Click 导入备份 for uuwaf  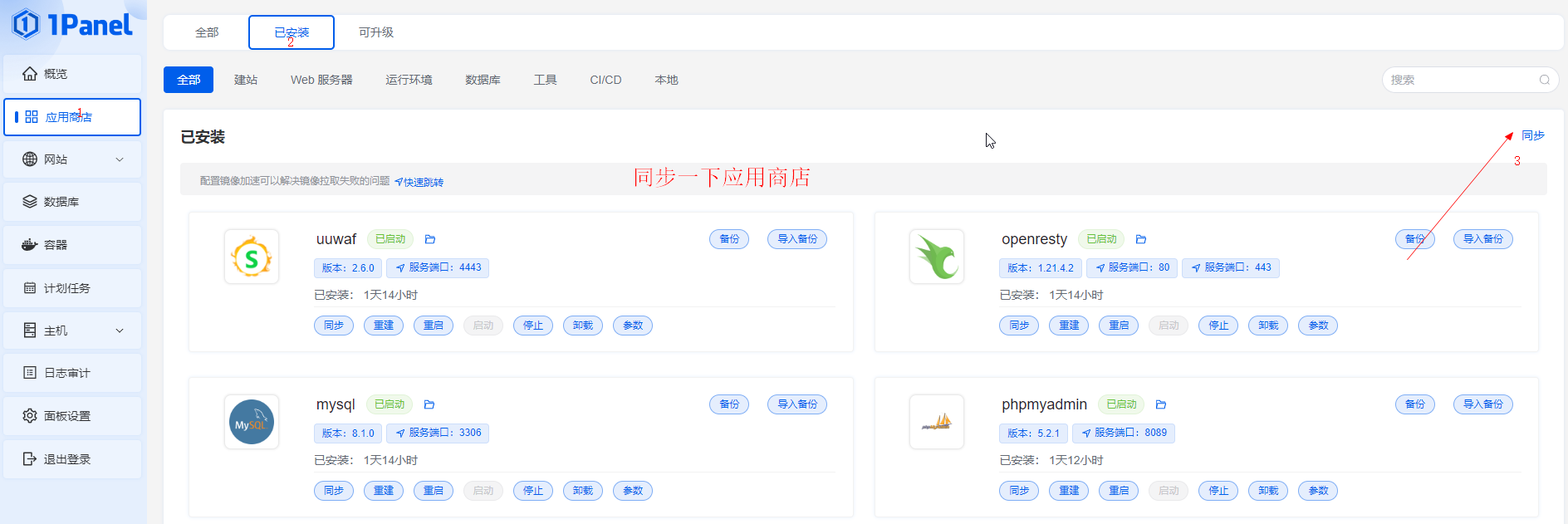[x=797, y=239]
